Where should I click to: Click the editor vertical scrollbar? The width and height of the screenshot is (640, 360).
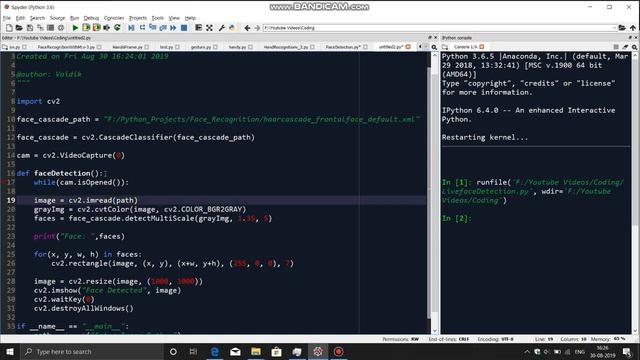coord(434,192)
